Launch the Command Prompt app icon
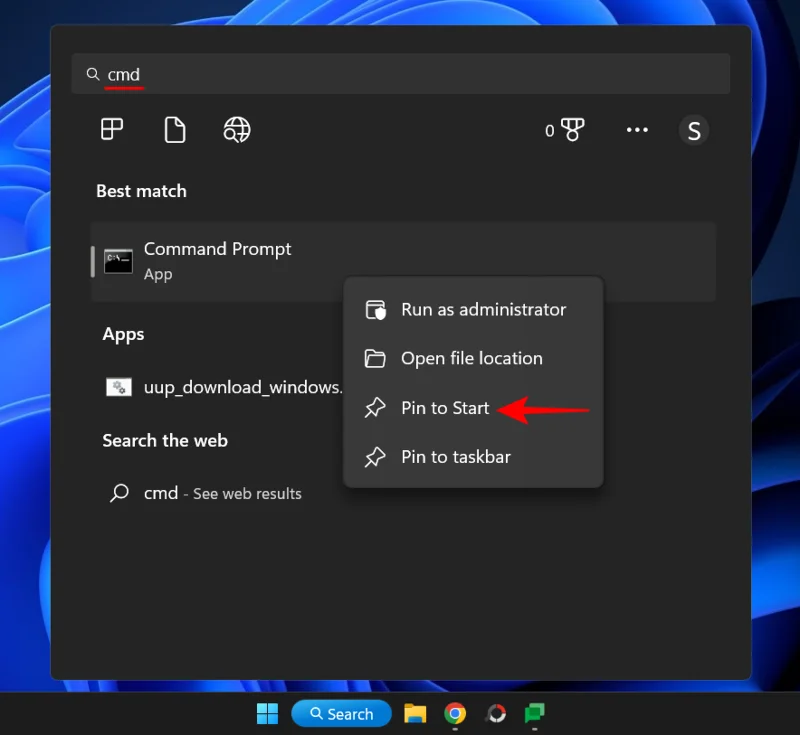 [x=118, y=261]
